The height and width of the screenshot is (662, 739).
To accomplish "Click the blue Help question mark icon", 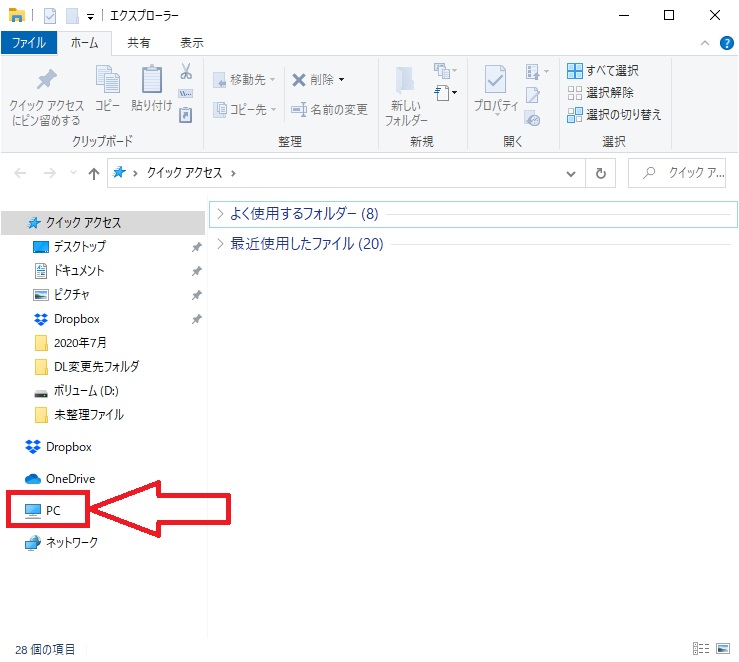I will click(727, 43).
